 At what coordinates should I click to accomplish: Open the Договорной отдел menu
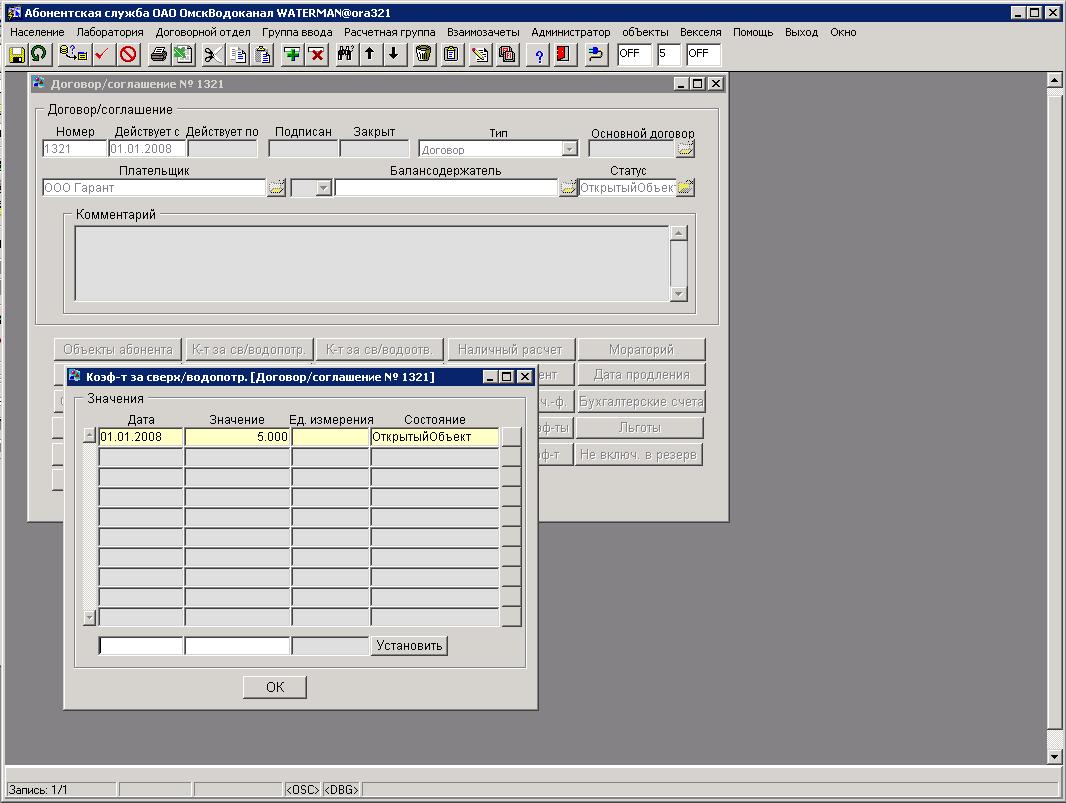203,32
